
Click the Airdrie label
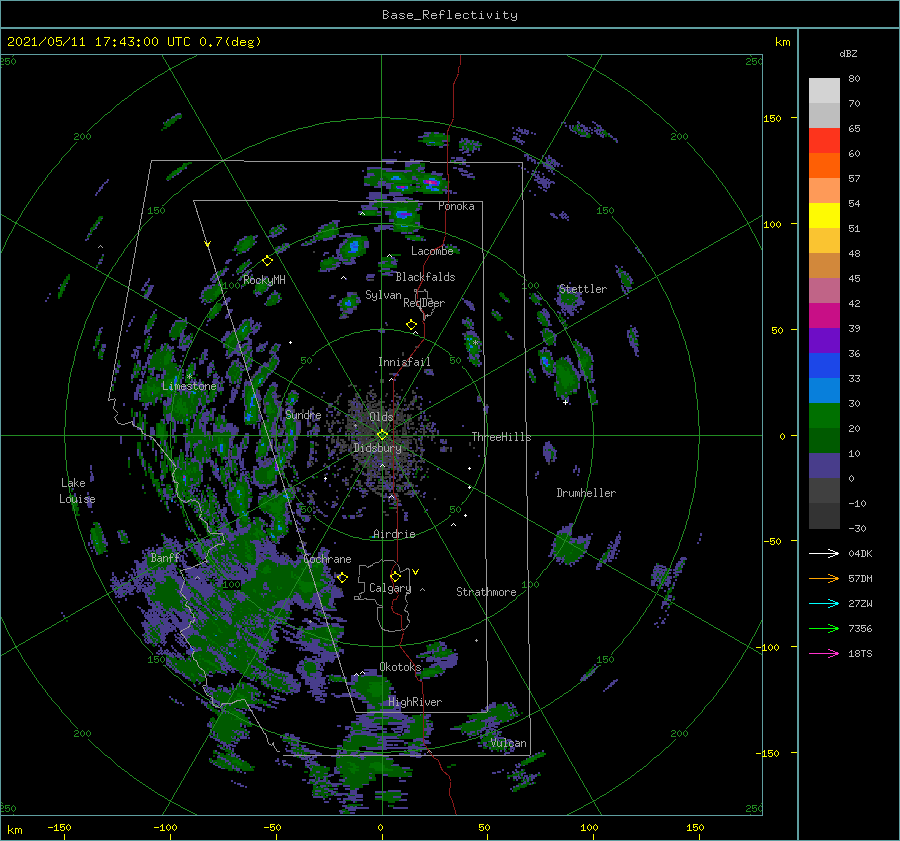click(x=394, y=534)
